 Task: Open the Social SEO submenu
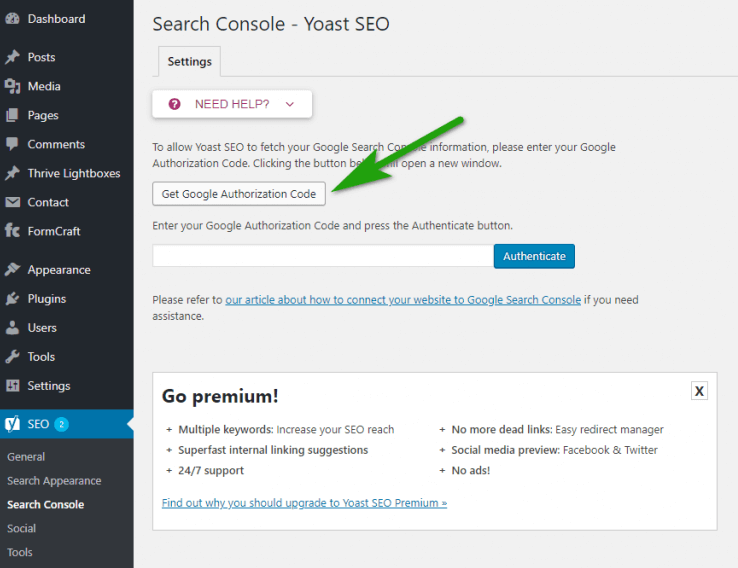pyautogui.click(x=21, y=528)
